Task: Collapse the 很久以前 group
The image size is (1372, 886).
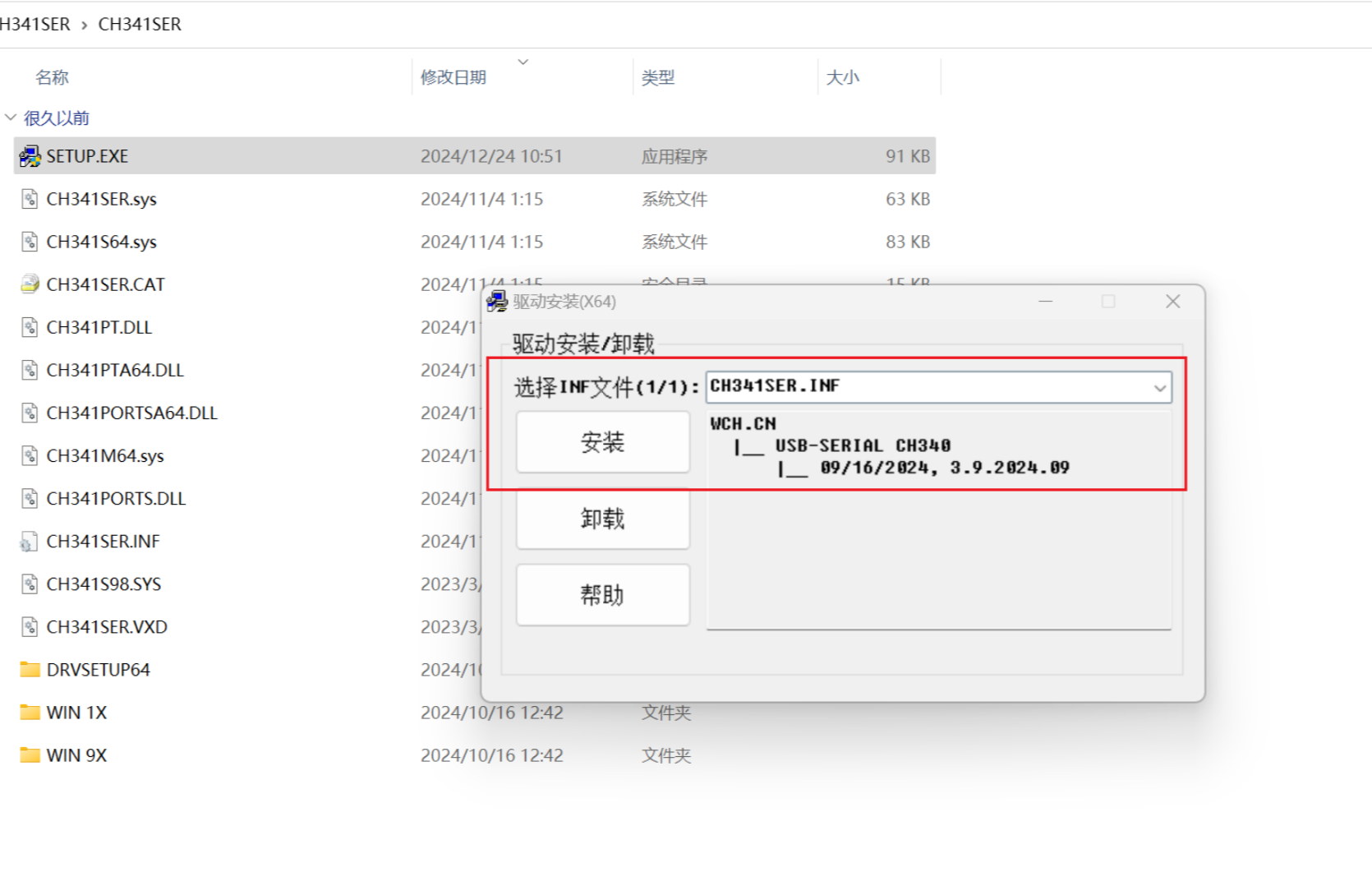Action: (11, 118)
